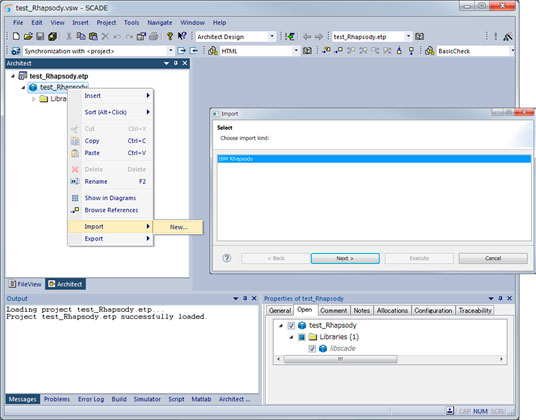Image resolution: width=536 pixels, height=420 pixels.
Task: Choose Insert in the context menu
Action: 110,96
